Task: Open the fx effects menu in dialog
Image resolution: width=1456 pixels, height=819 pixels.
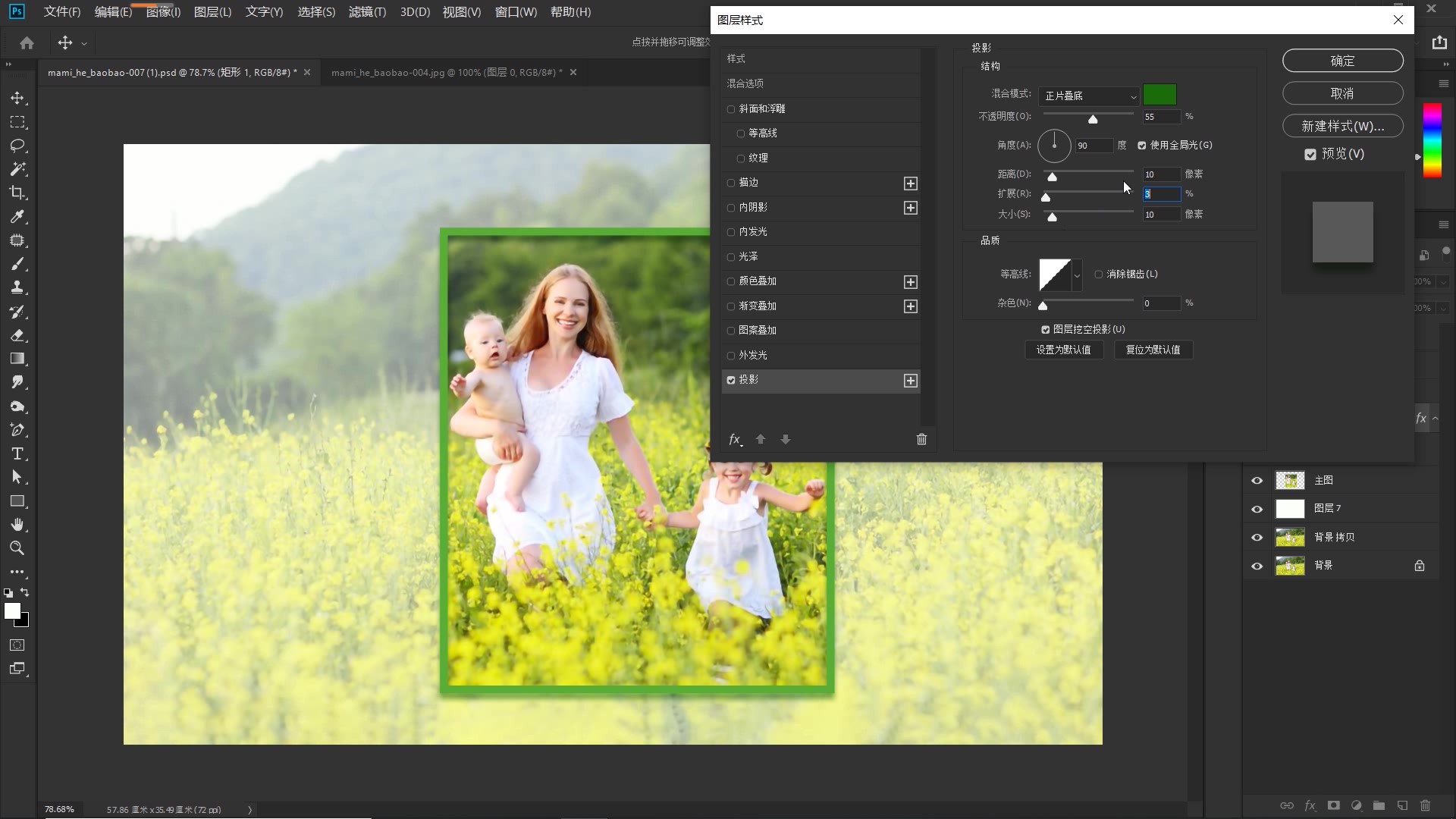Action: coord(735,440)
